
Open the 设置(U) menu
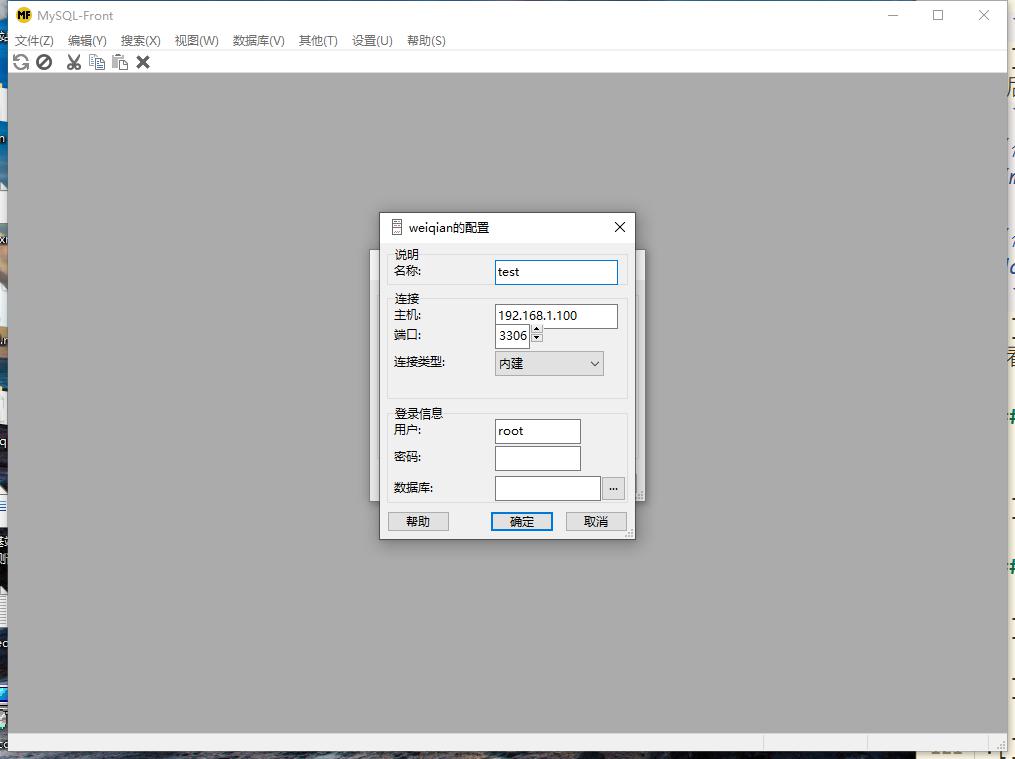tap(372, 41)
